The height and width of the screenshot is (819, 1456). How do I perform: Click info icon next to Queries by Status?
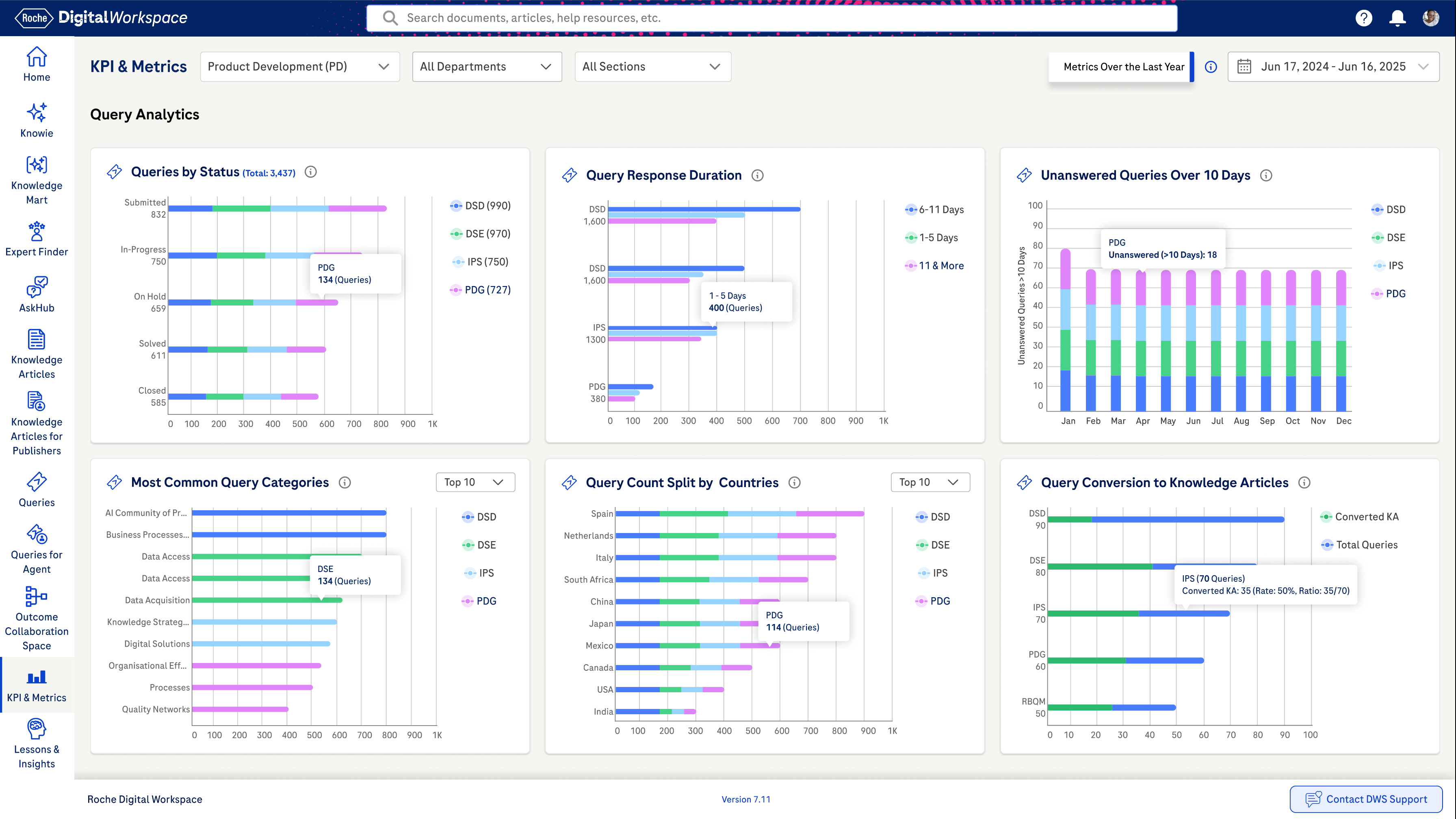[x=311, y=172]
